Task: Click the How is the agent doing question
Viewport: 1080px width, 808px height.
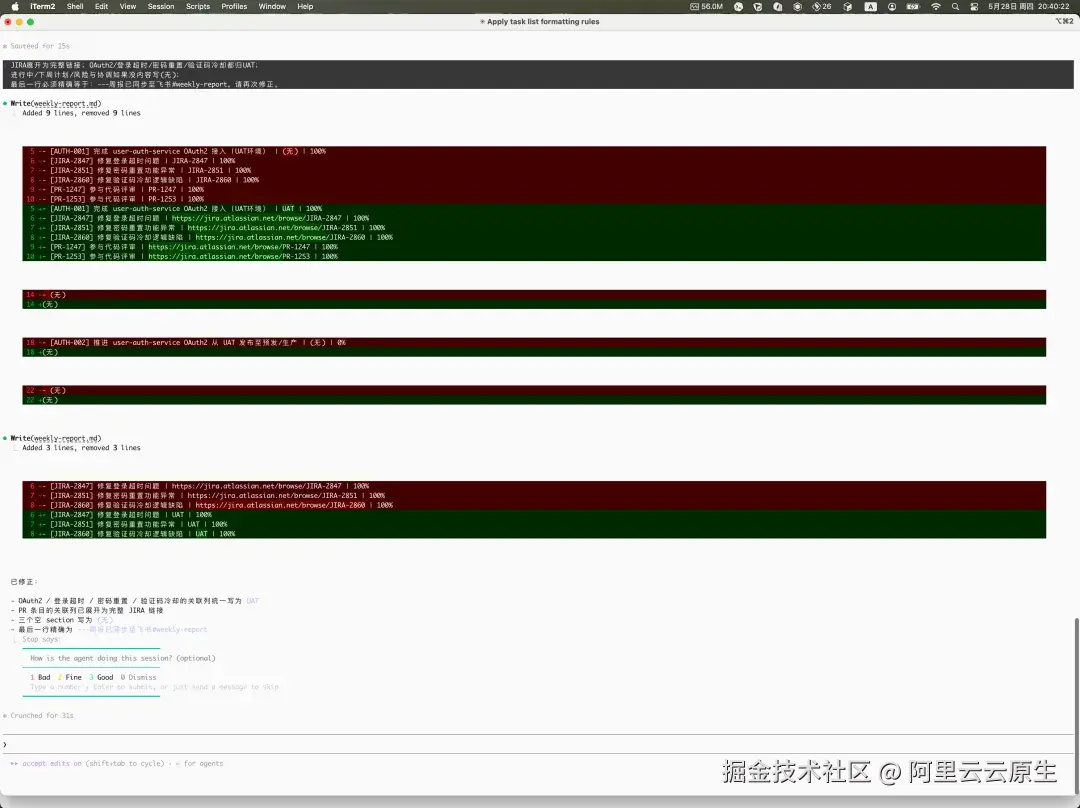Action: 123,659
